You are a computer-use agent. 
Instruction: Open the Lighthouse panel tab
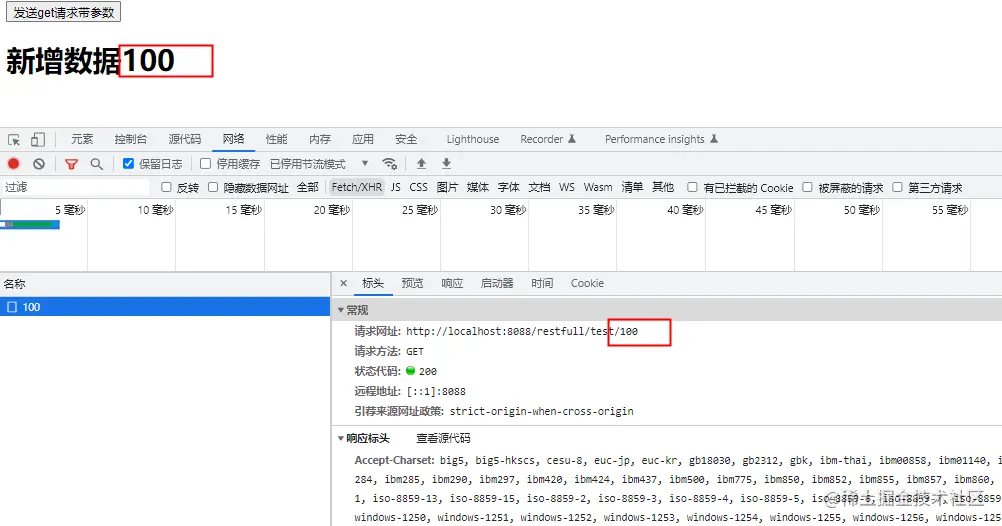(473, 139)
